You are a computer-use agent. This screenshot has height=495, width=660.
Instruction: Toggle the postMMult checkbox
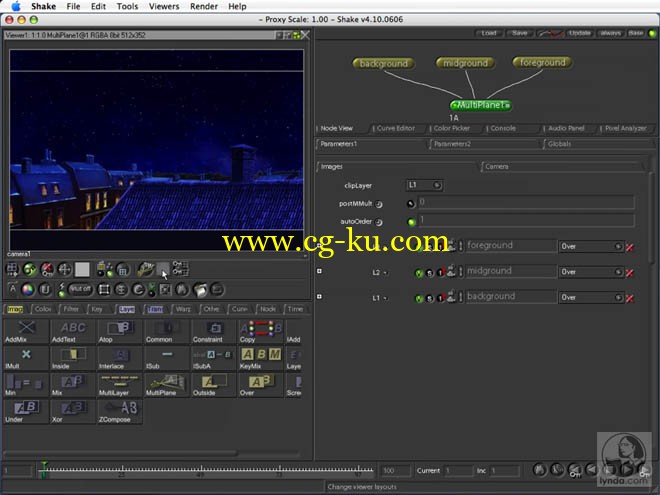[x=411, y=204]
